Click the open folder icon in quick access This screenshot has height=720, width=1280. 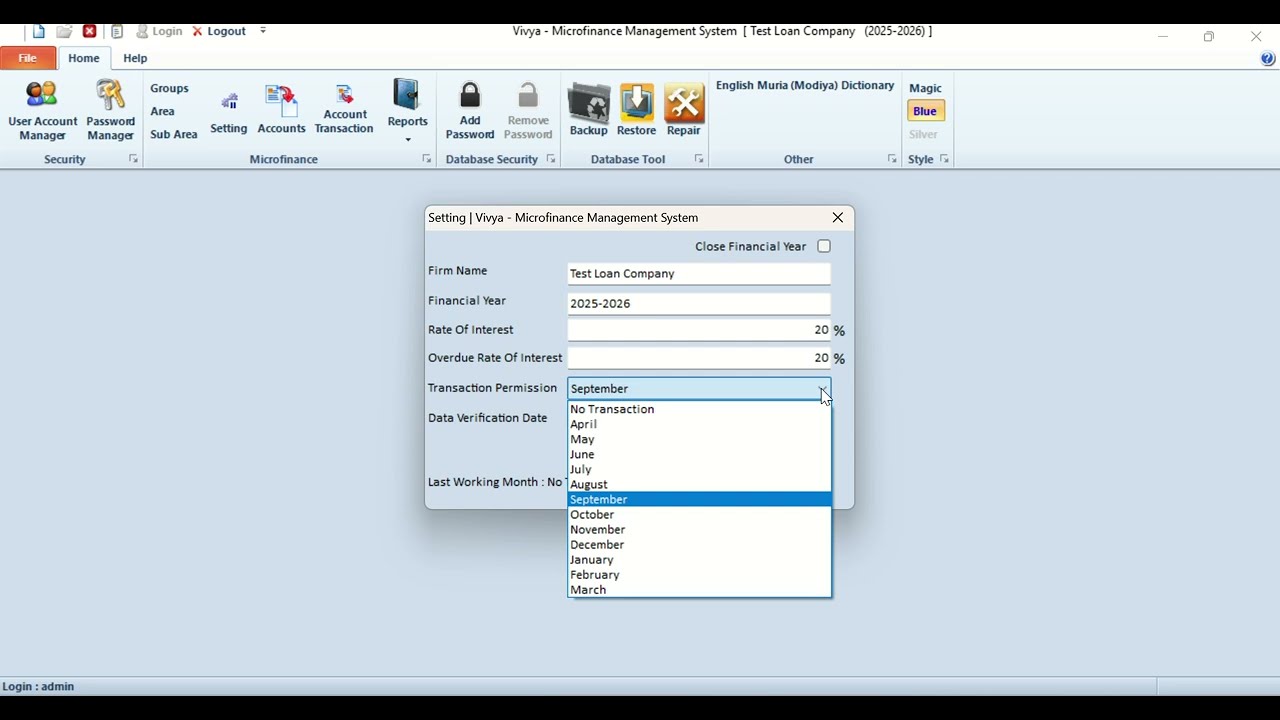coord(64,31)
